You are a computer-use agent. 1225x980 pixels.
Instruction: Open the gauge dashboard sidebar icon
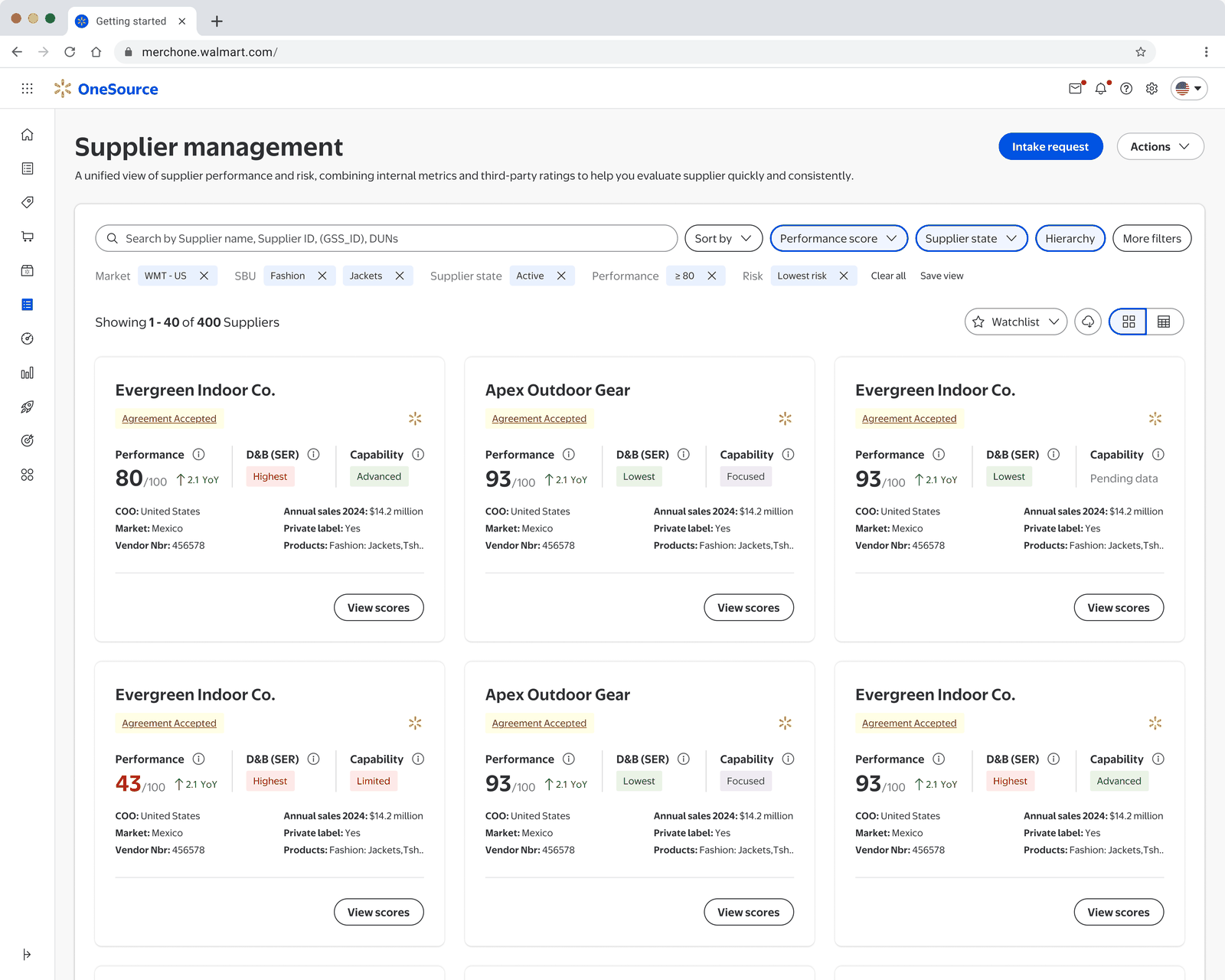click(28, 338)
